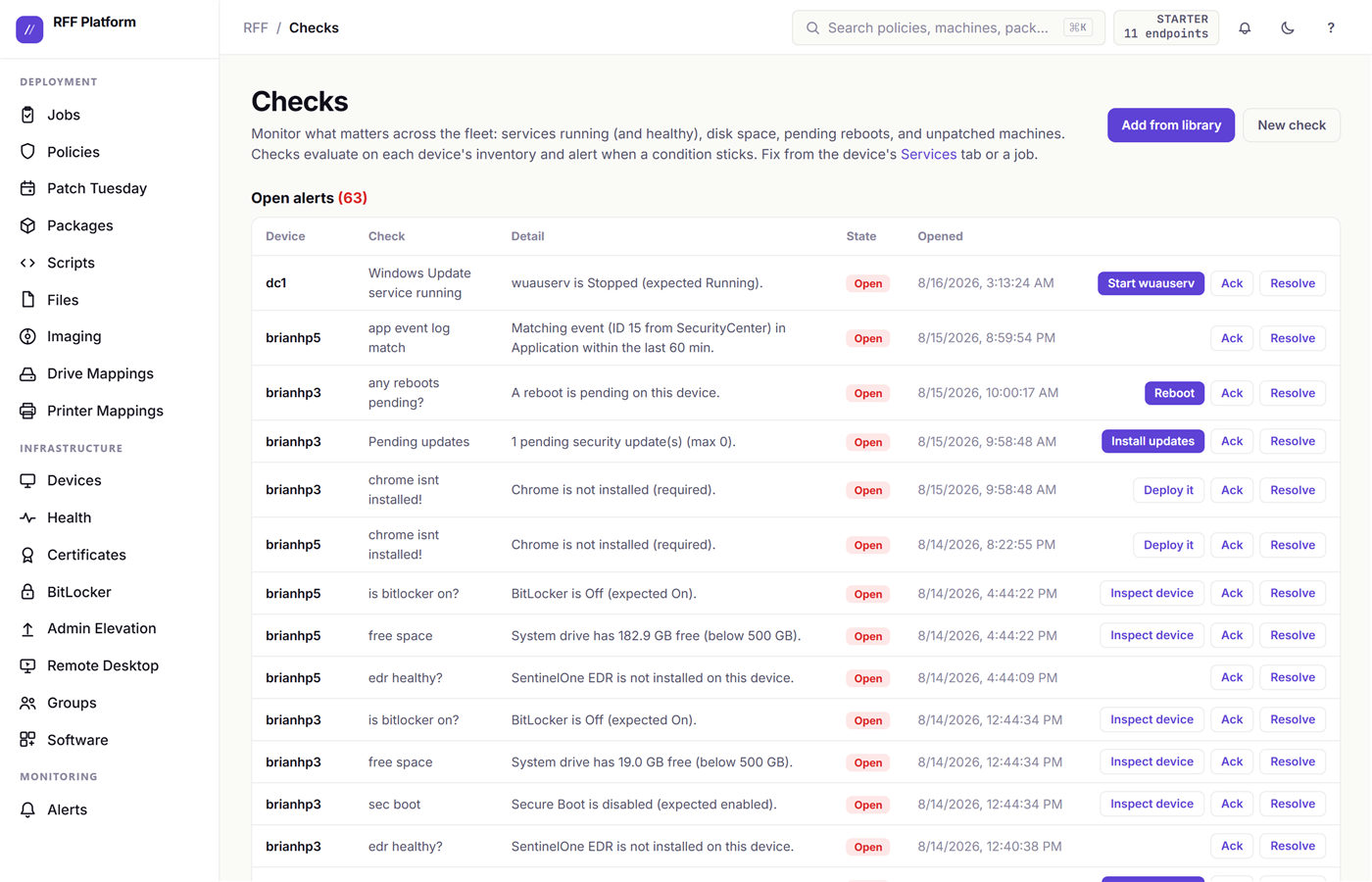Click the RFF Platform logo icon
The height and width of the screenshot is (882, 1372).
point(29,29)
